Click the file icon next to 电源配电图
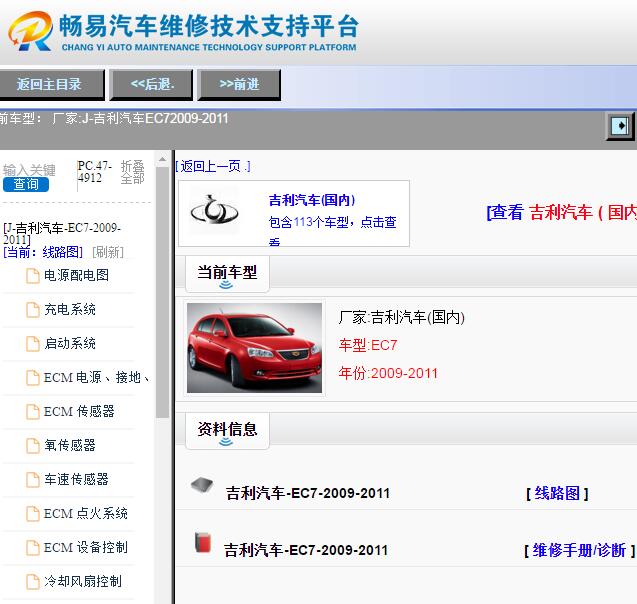The width and height of the screenshot is (637, 604). [x=33, y=276]
